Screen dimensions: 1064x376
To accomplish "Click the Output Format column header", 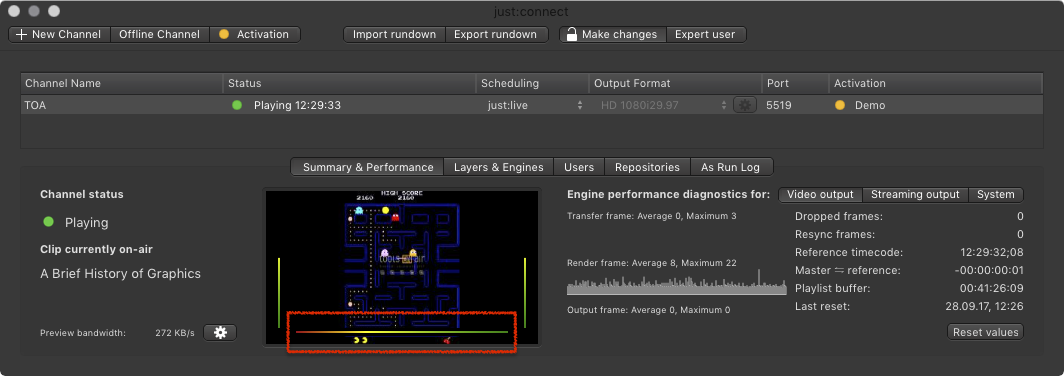I will 675,83.
